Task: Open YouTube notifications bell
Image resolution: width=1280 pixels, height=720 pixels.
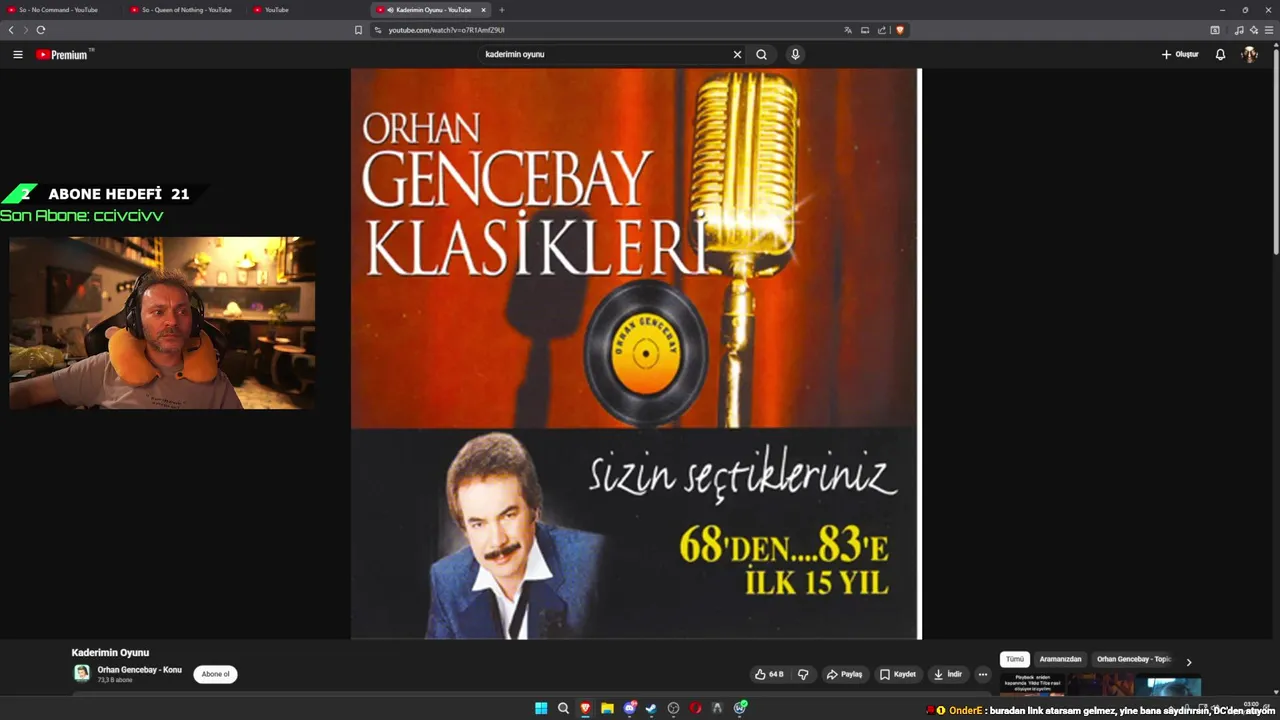Action: (x=1220, y=55)
